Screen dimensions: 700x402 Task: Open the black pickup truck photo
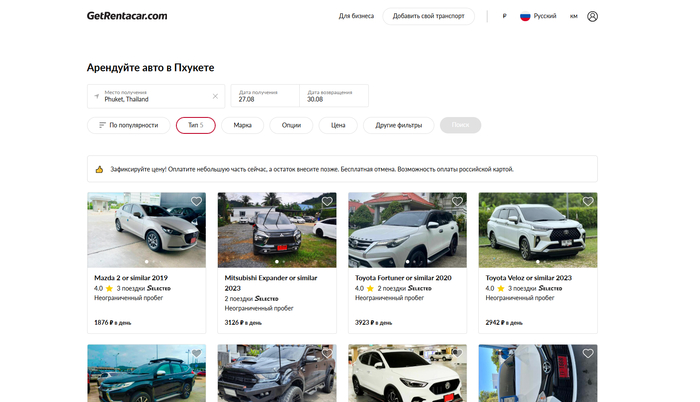(277, 373)
